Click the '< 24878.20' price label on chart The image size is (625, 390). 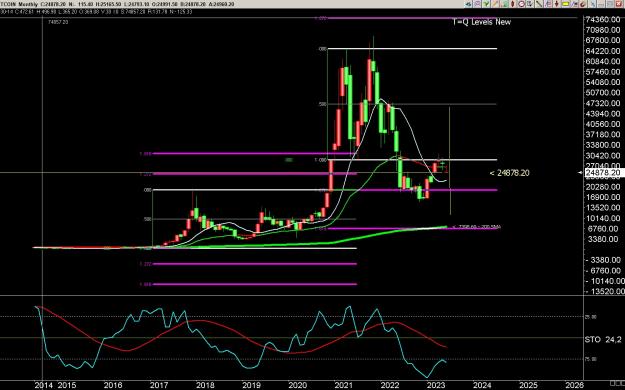coord(509,173)
